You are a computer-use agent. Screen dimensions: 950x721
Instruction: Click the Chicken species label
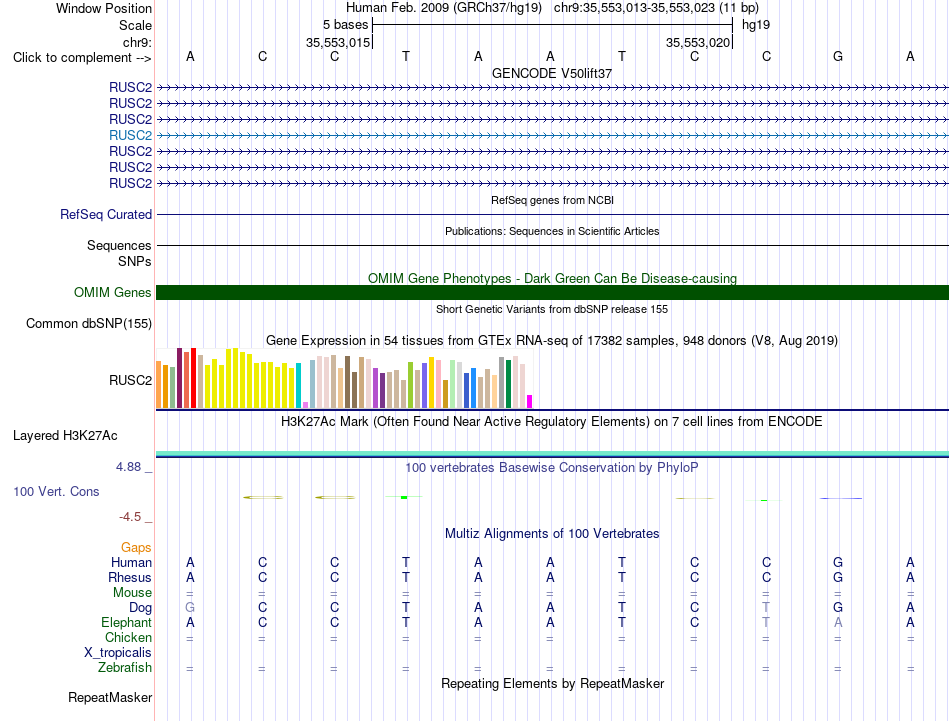click(x=128, y=637)
